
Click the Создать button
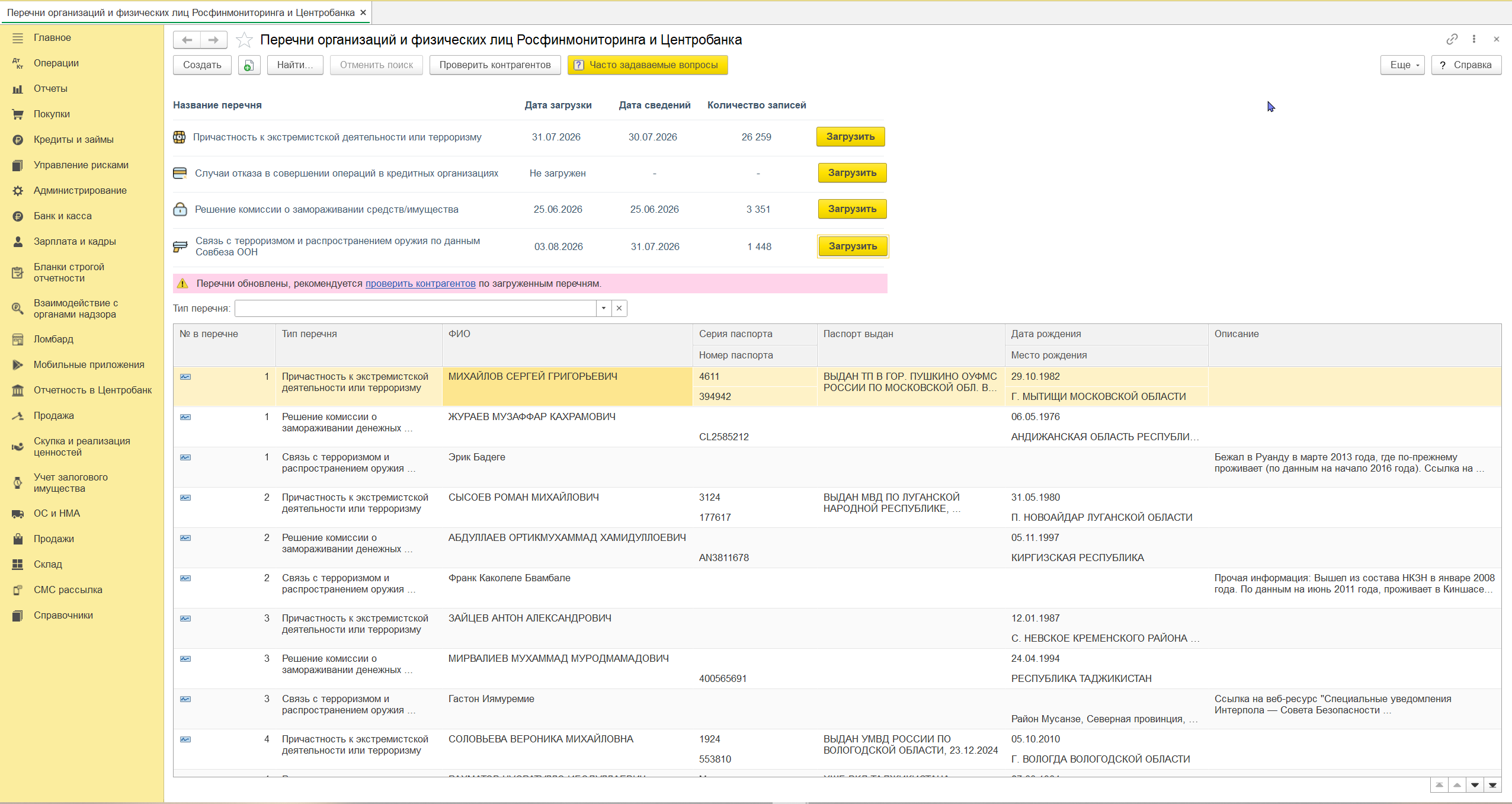click(202, 65)
